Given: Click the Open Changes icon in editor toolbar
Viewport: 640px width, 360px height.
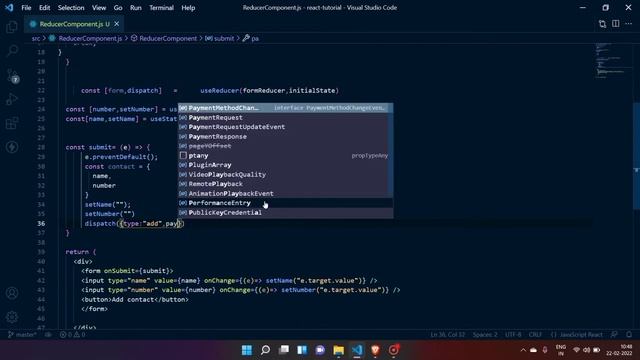Looking at the screenshot, I should coord(602,24).
